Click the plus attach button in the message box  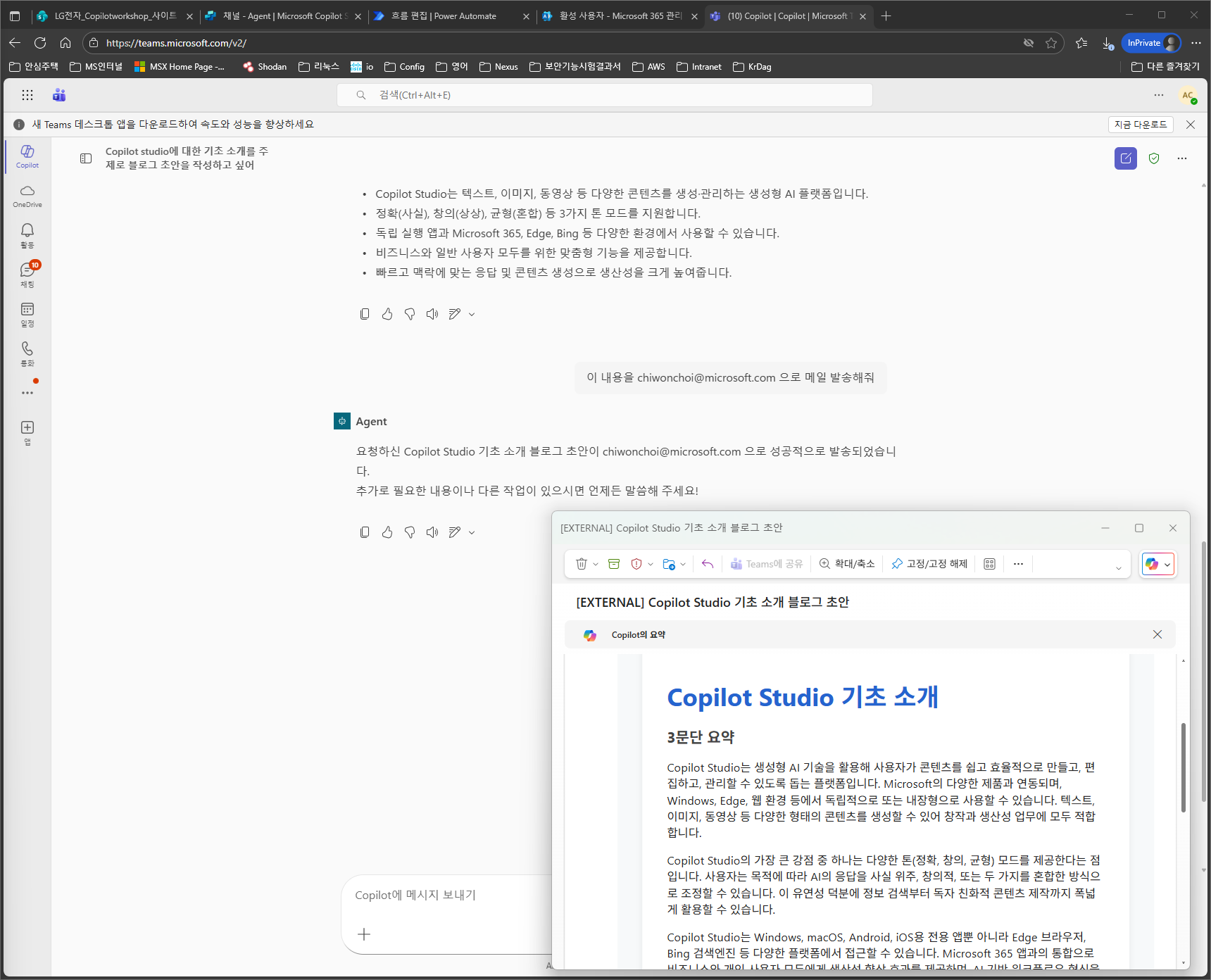click(x=364, y=934)
